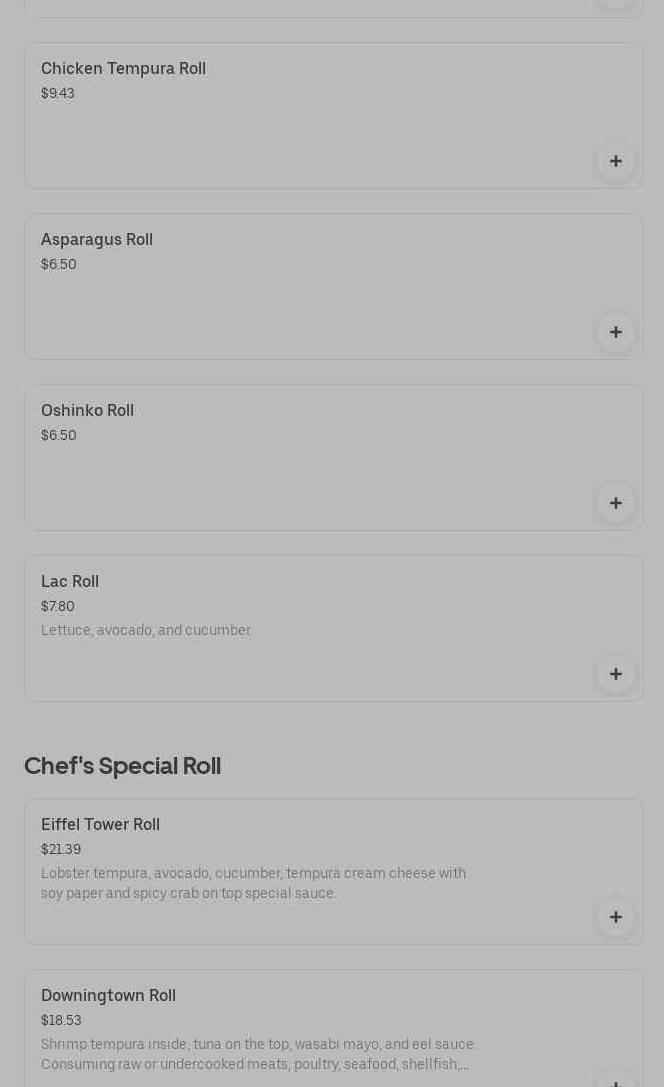Open Downingtown Roll item title

(108, 996)
